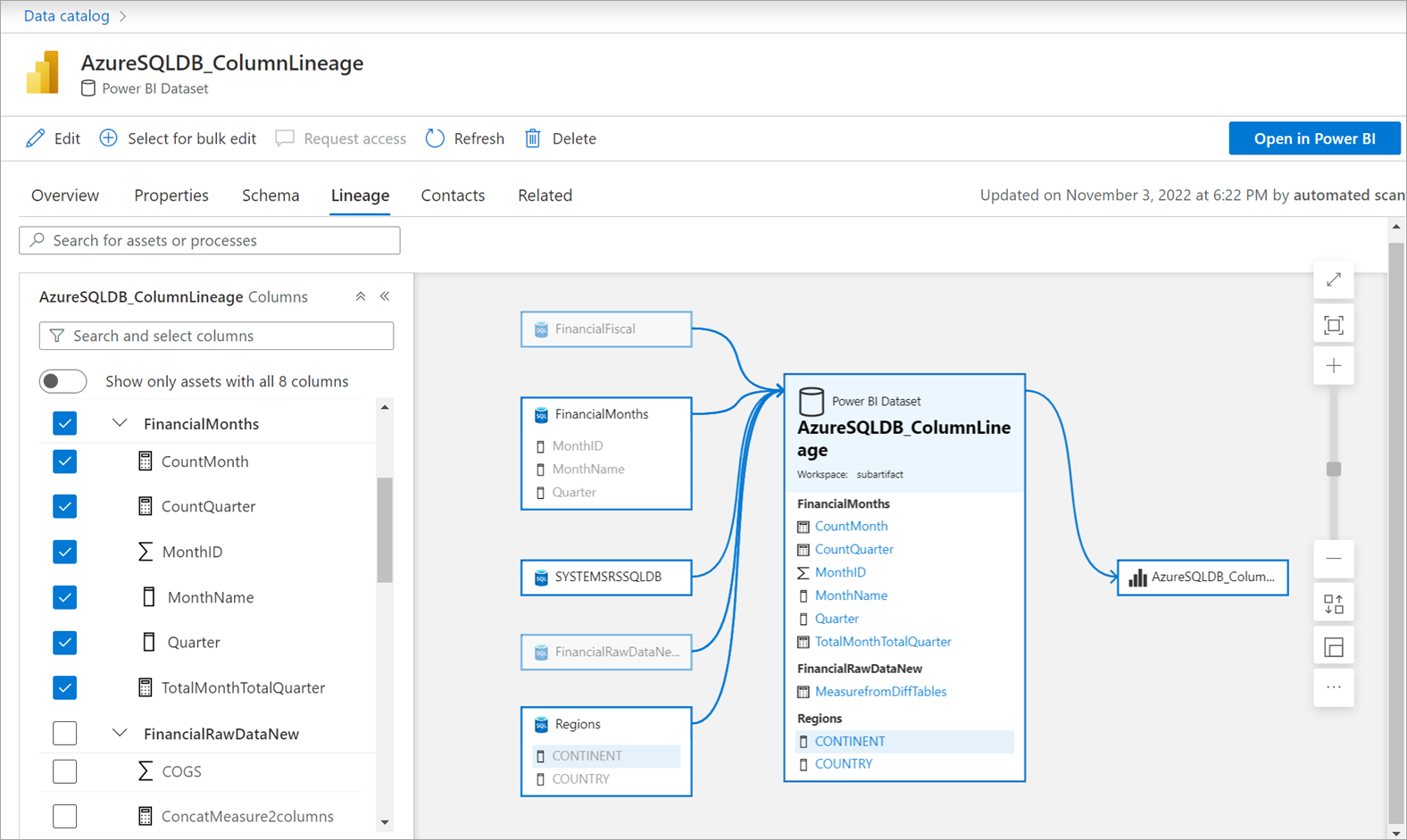Zoom out with the minus icon

tap(1333, 559)
